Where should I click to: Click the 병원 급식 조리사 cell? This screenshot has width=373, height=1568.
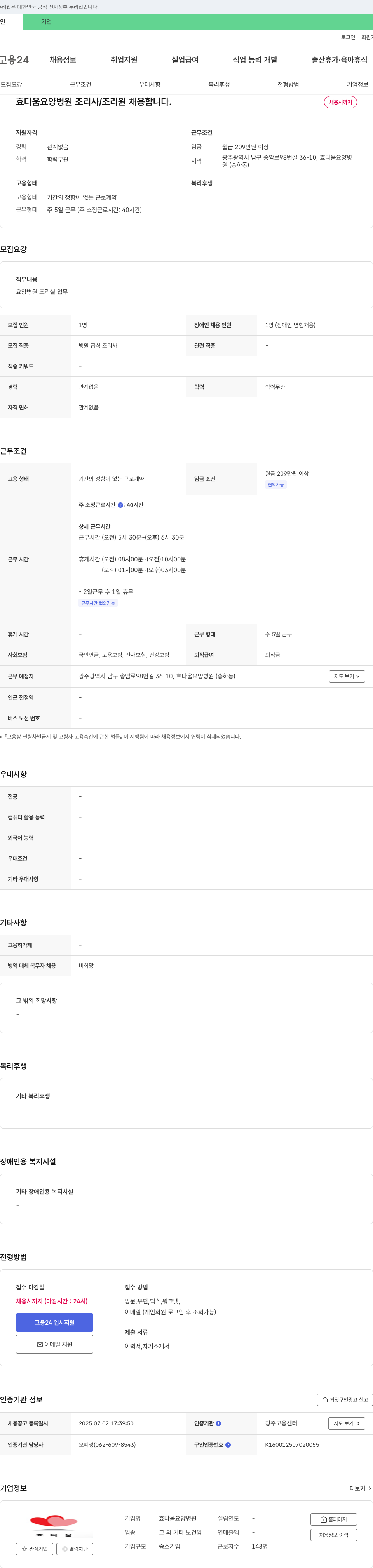(98, 346)
